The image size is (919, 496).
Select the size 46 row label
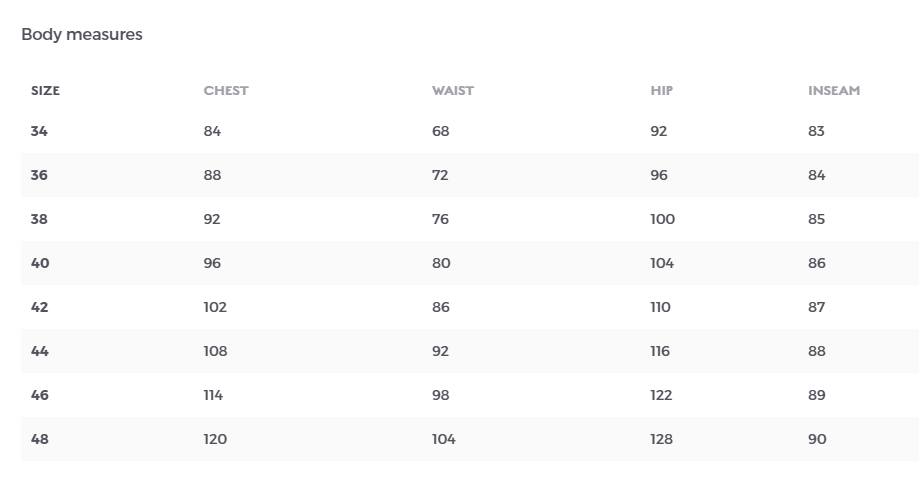tap(39, 395)
